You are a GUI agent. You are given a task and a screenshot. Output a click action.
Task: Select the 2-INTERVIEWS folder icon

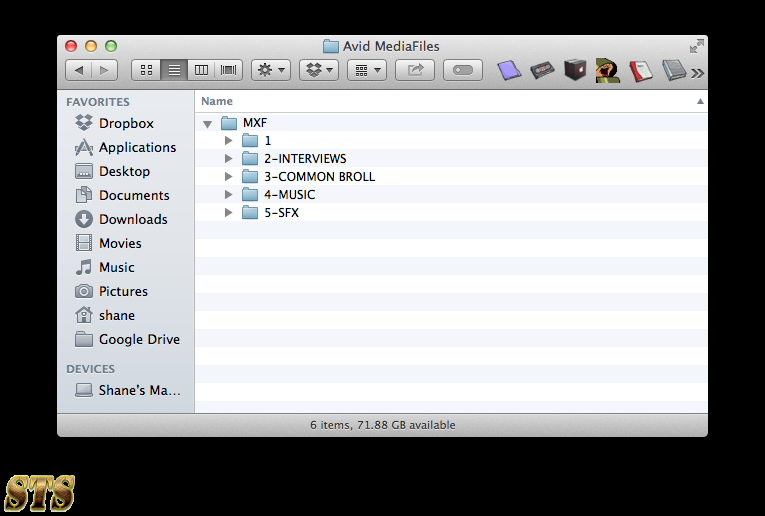[x=250, y=159]
